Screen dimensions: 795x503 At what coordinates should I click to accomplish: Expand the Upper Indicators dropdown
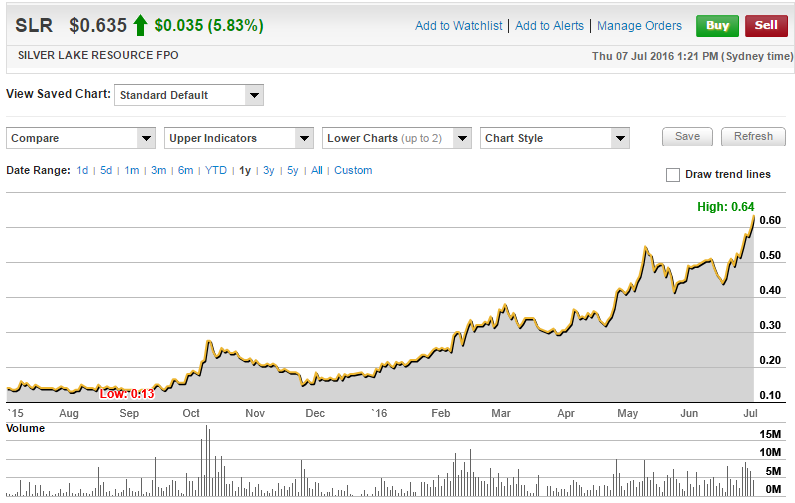click(239, 138)
